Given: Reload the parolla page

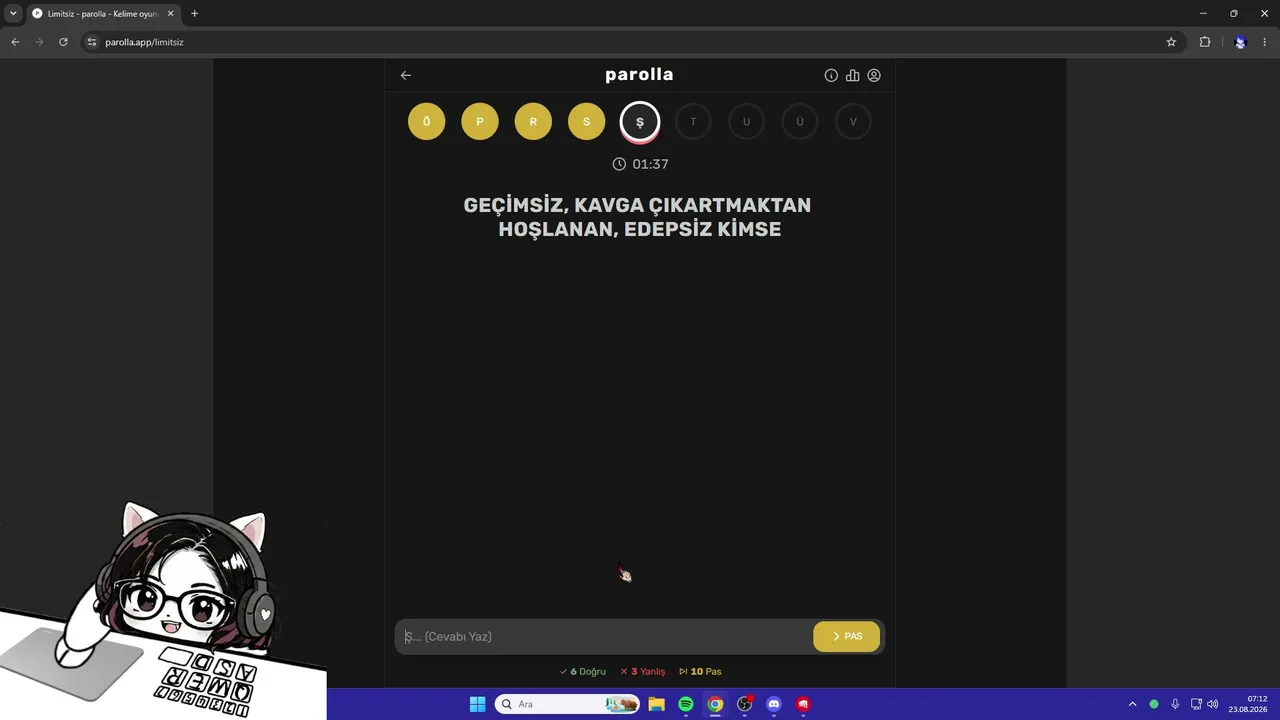Looking at the screenshot, I should 63,42.
